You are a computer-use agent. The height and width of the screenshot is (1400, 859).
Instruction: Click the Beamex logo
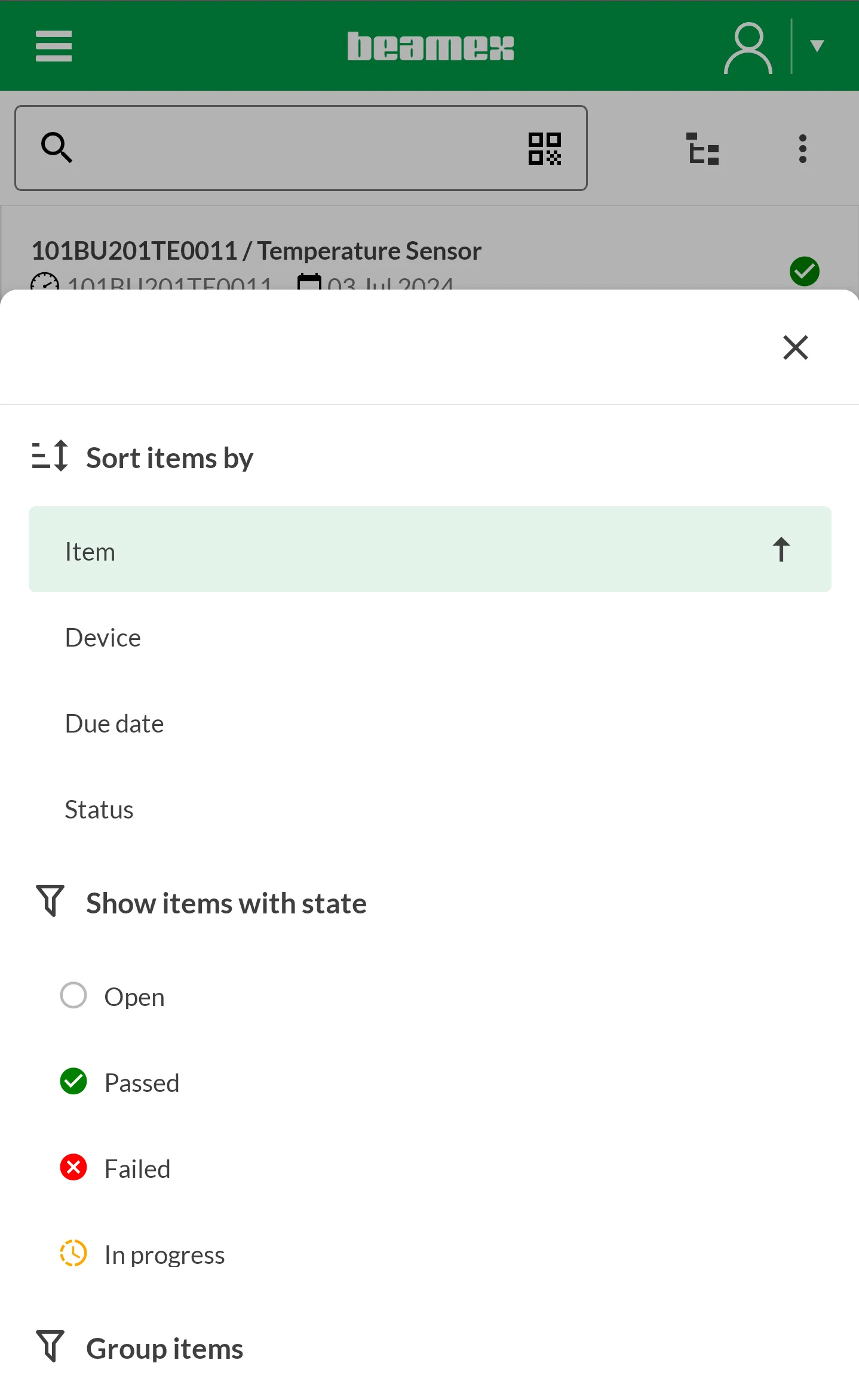[x=430, y=47]
